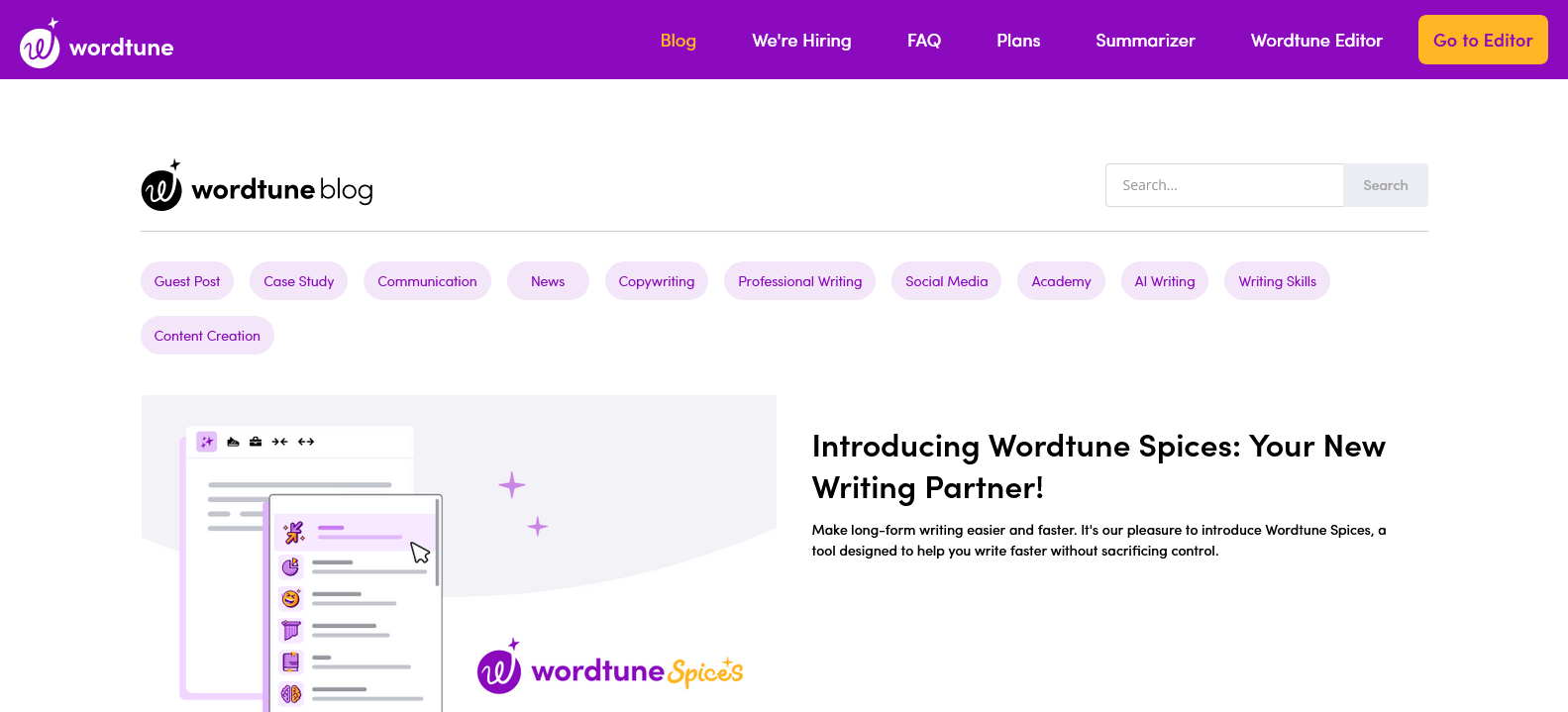1568x712 pixels.
Task: Click the Search button
Action: (x=1386, y=185)
